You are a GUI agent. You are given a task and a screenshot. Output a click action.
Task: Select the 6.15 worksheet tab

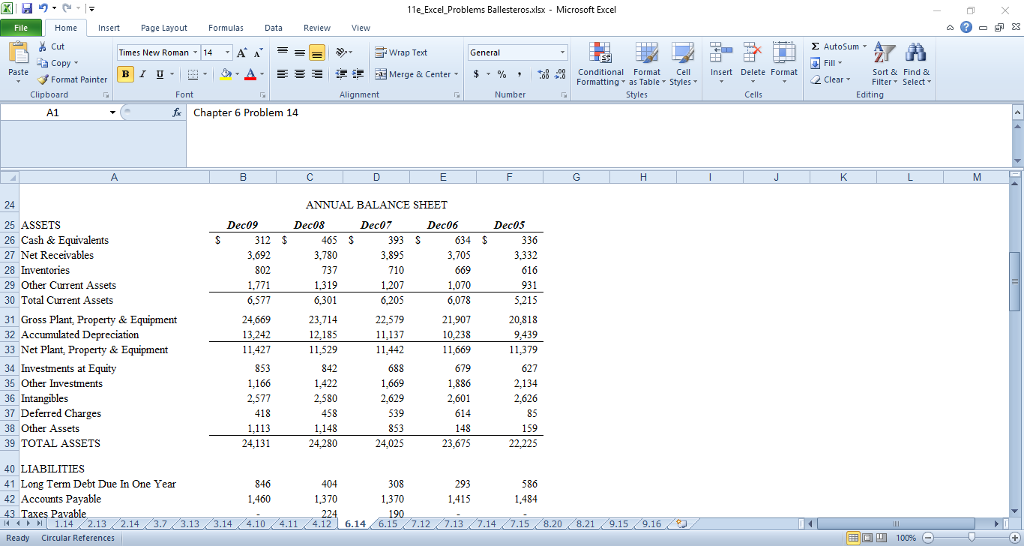pos(388,524)
